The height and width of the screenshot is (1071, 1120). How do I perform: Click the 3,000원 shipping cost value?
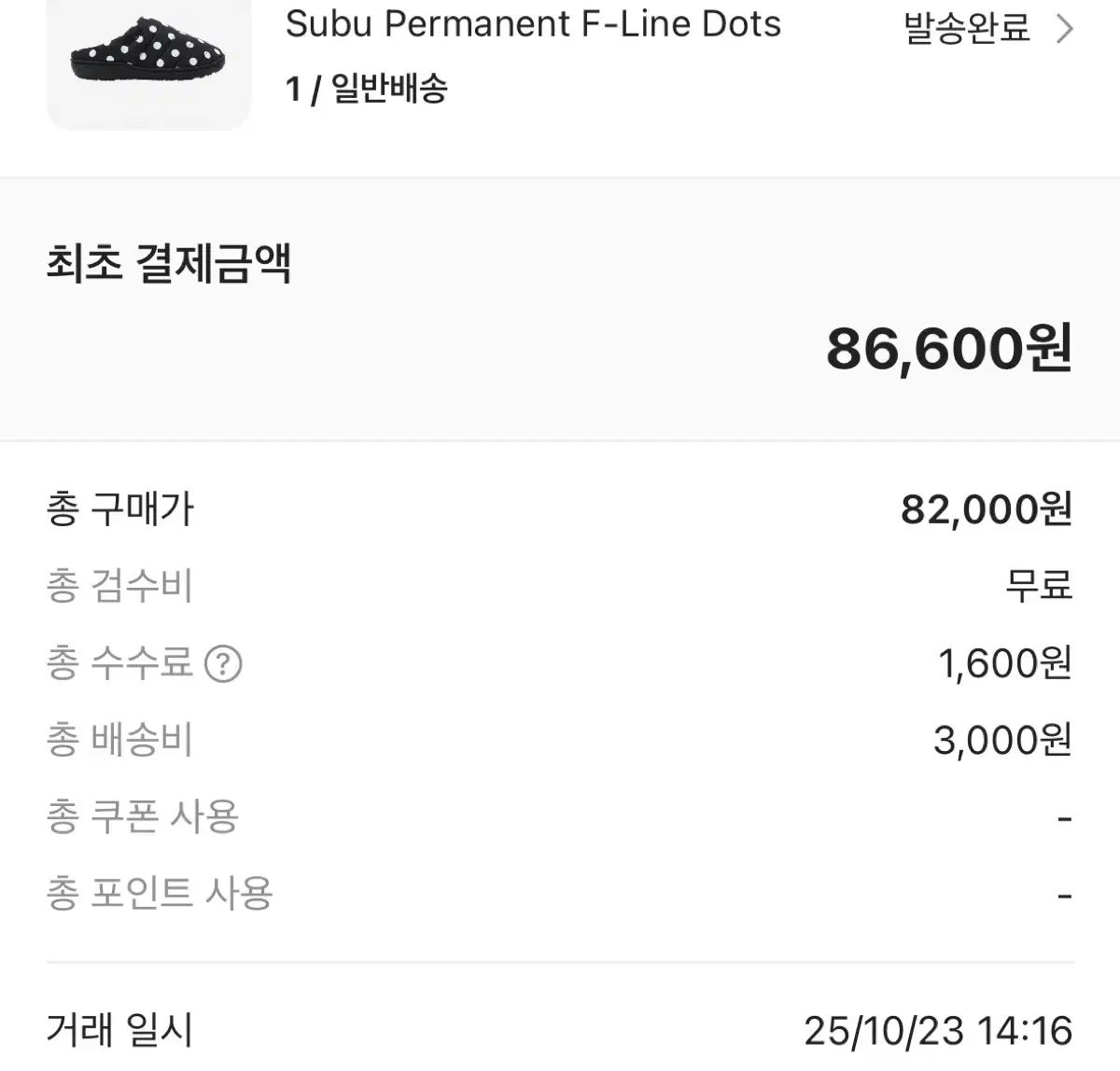click(x=1002, y=741)
